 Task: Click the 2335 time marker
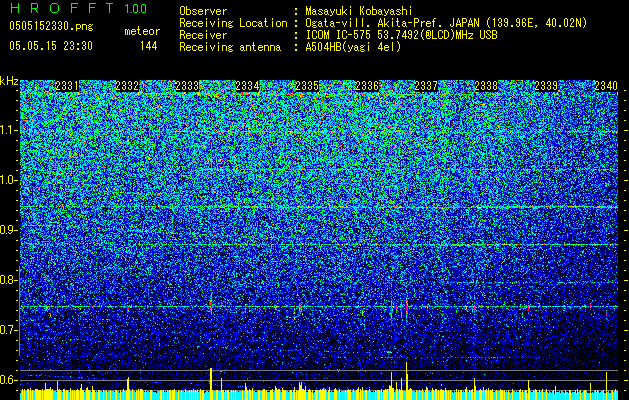coord(307,86)
